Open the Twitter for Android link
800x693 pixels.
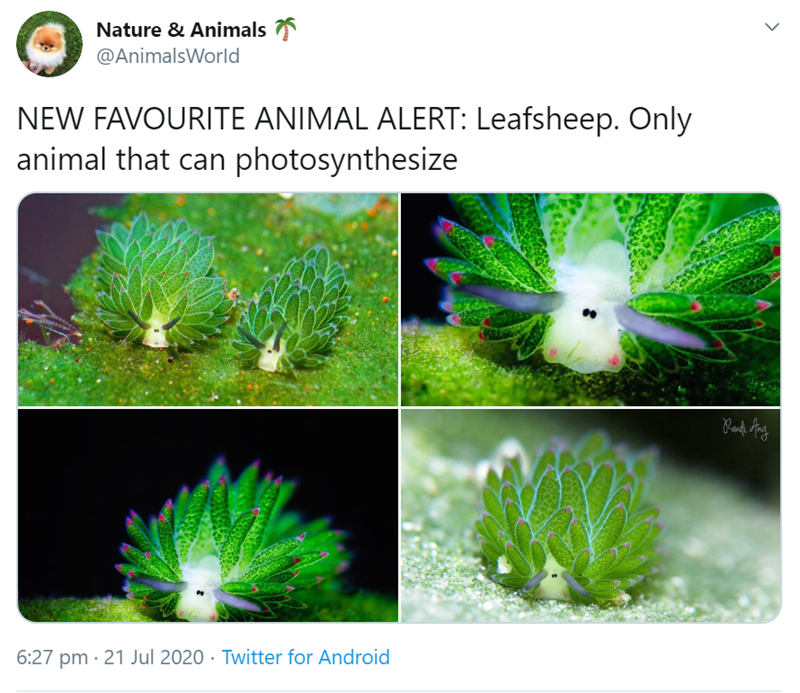click(305, 657)
